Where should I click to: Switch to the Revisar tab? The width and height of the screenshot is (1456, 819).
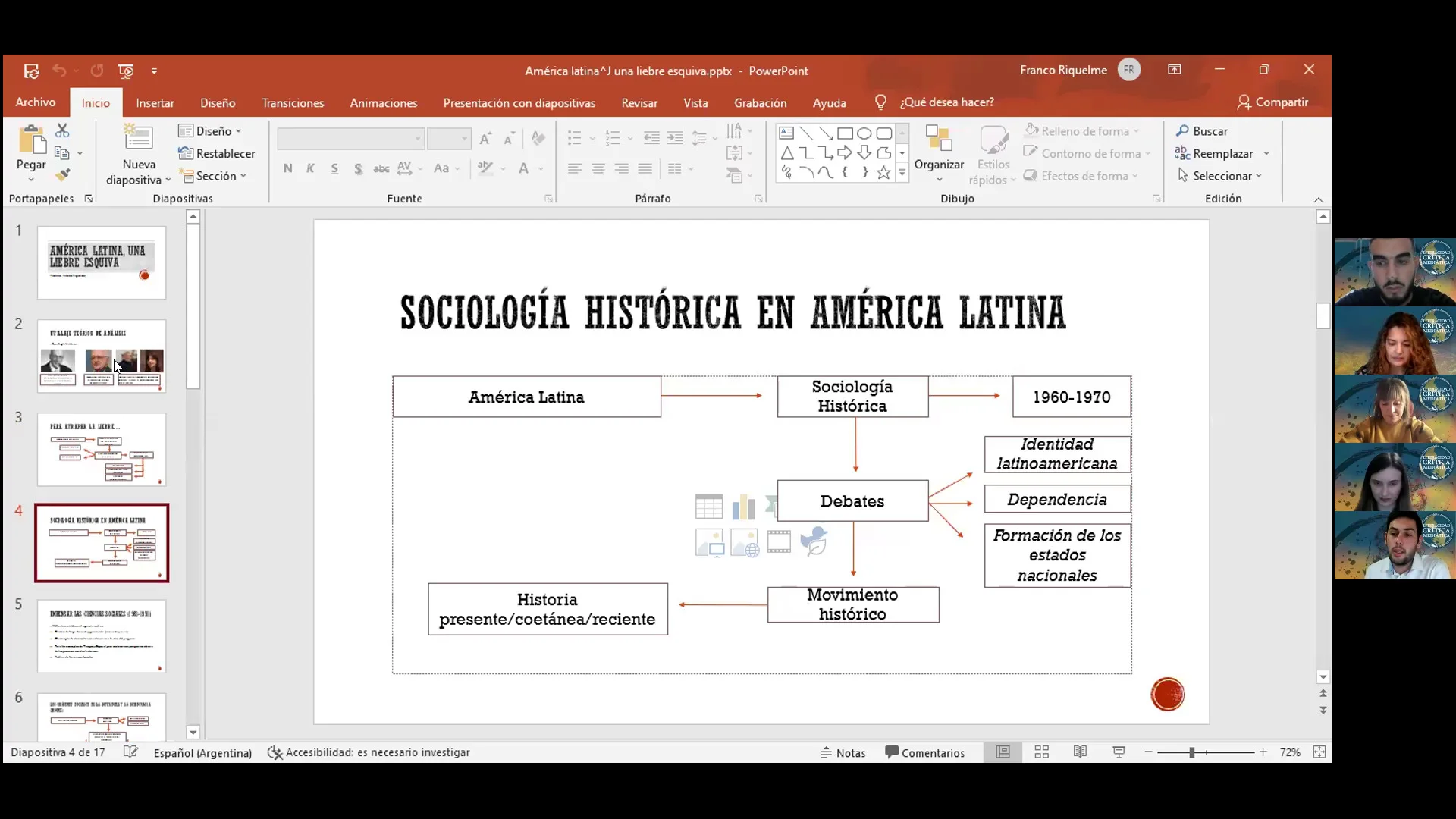[x=639, y=102]
